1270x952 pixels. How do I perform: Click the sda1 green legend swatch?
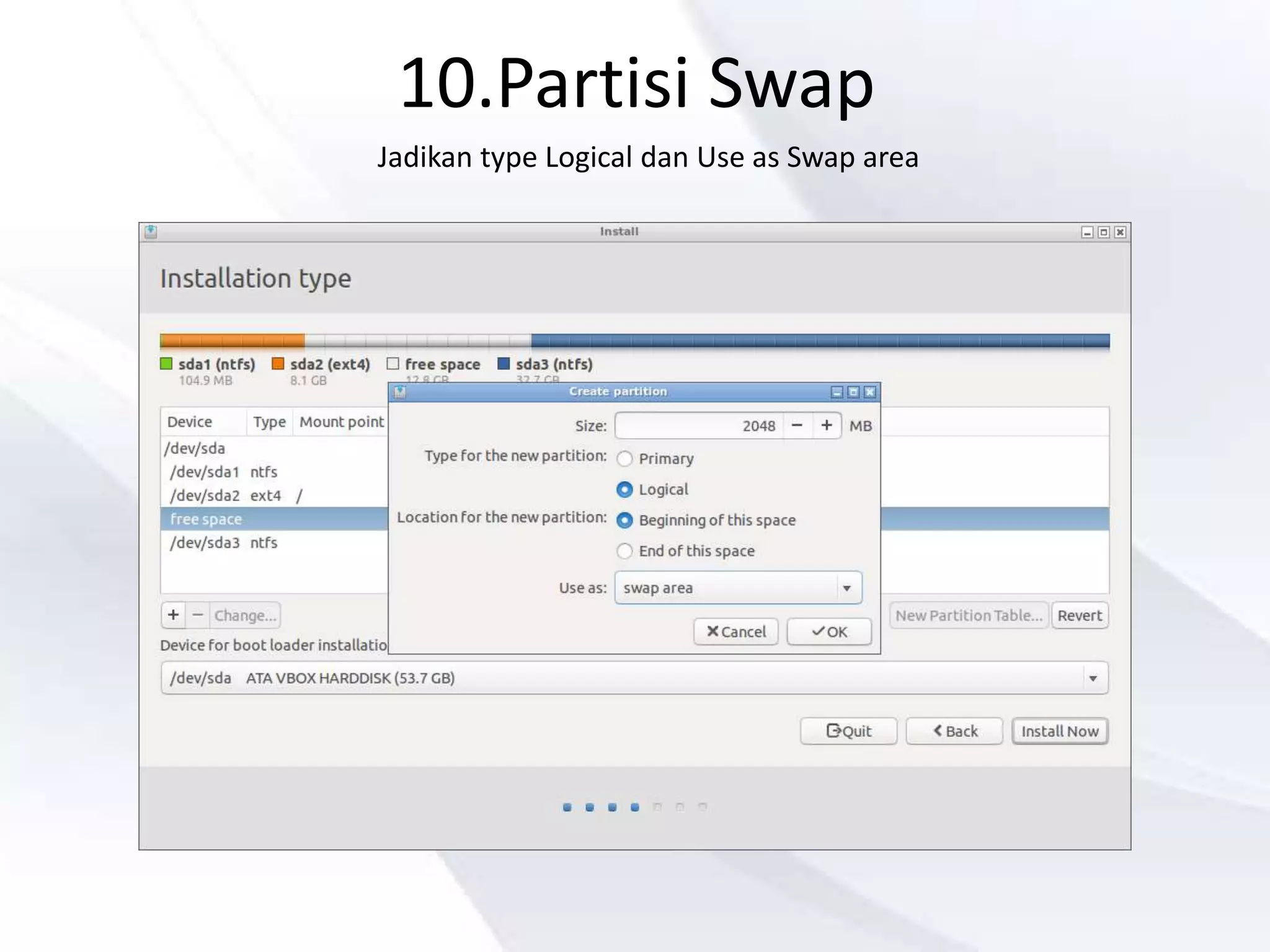[x=166, y=364]
